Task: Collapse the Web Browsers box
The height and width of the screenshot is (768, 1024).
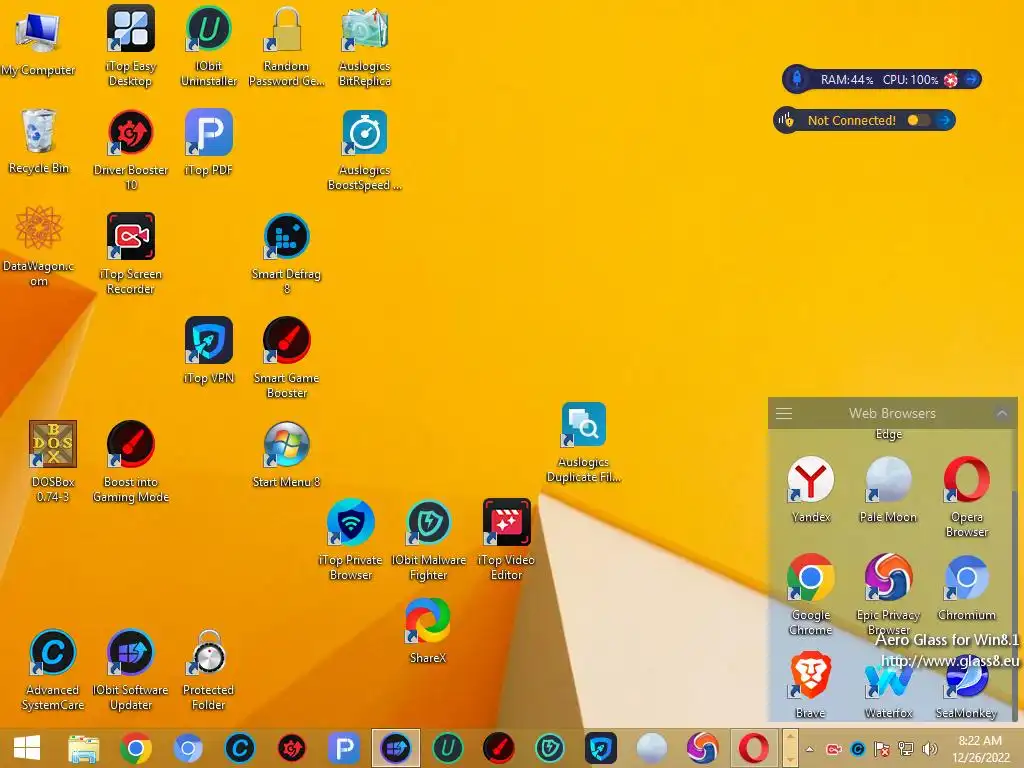Action: click(x=1002, y=413)
